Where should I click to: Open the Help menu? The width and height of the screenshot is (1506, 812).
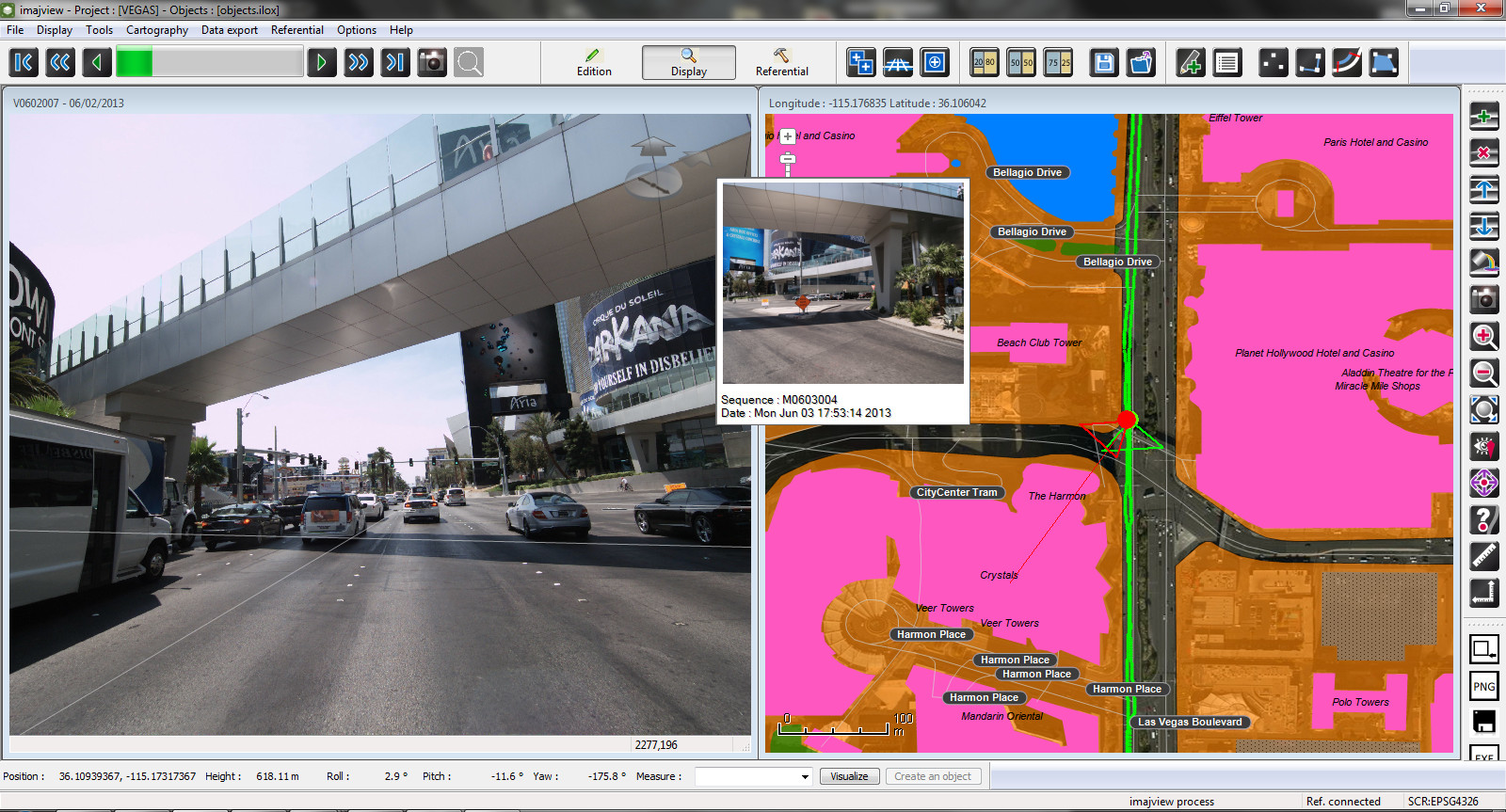401,30
